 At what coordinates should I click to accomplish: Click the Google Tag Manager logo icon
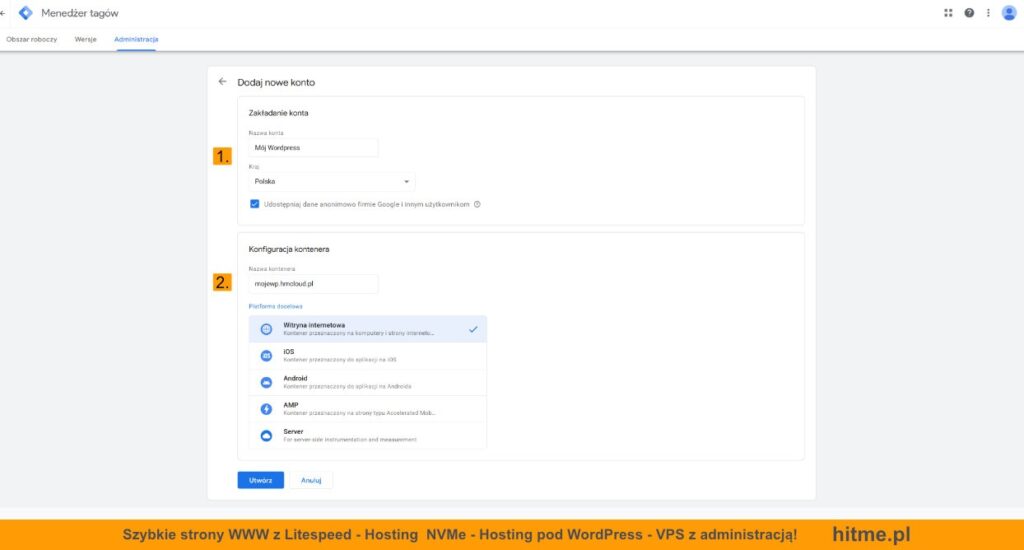pyautogui.click(x=26, y=13)
